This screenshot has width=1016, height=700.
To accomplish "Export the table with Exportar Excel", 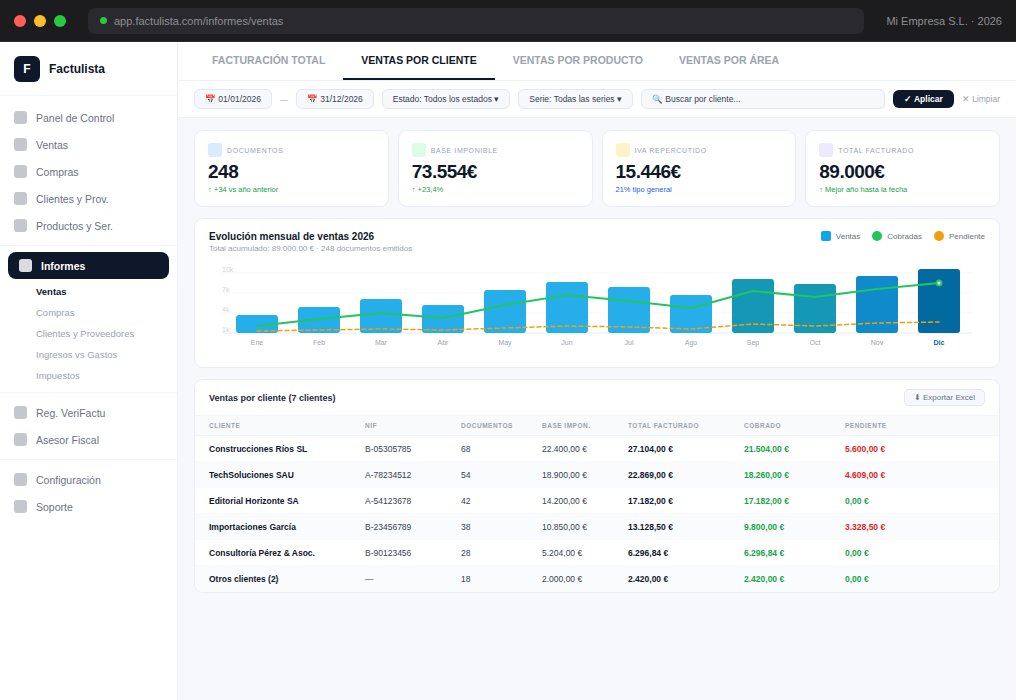I will pos(944,397).
